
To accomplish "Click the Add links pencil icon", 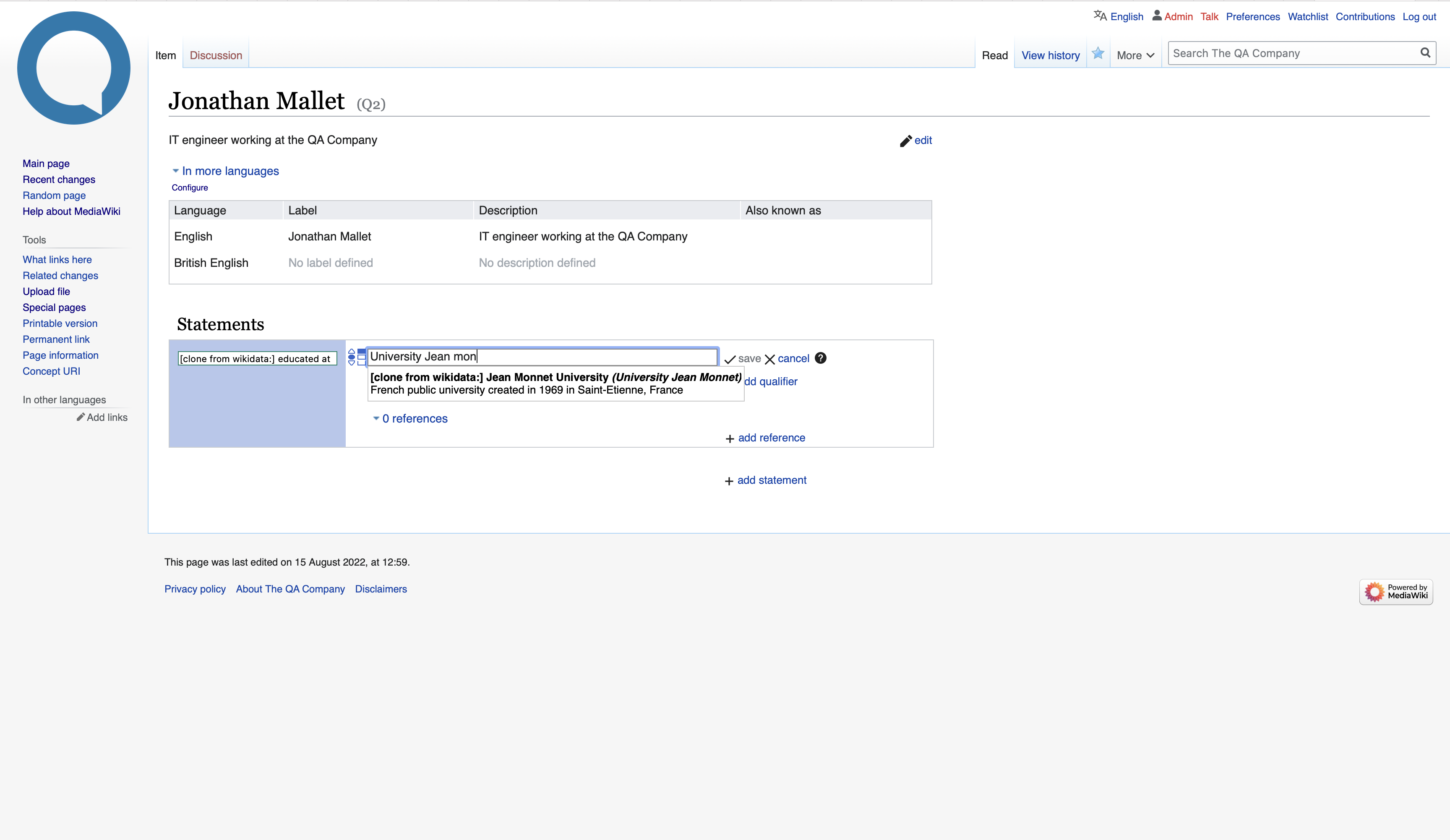I will 81,417.
